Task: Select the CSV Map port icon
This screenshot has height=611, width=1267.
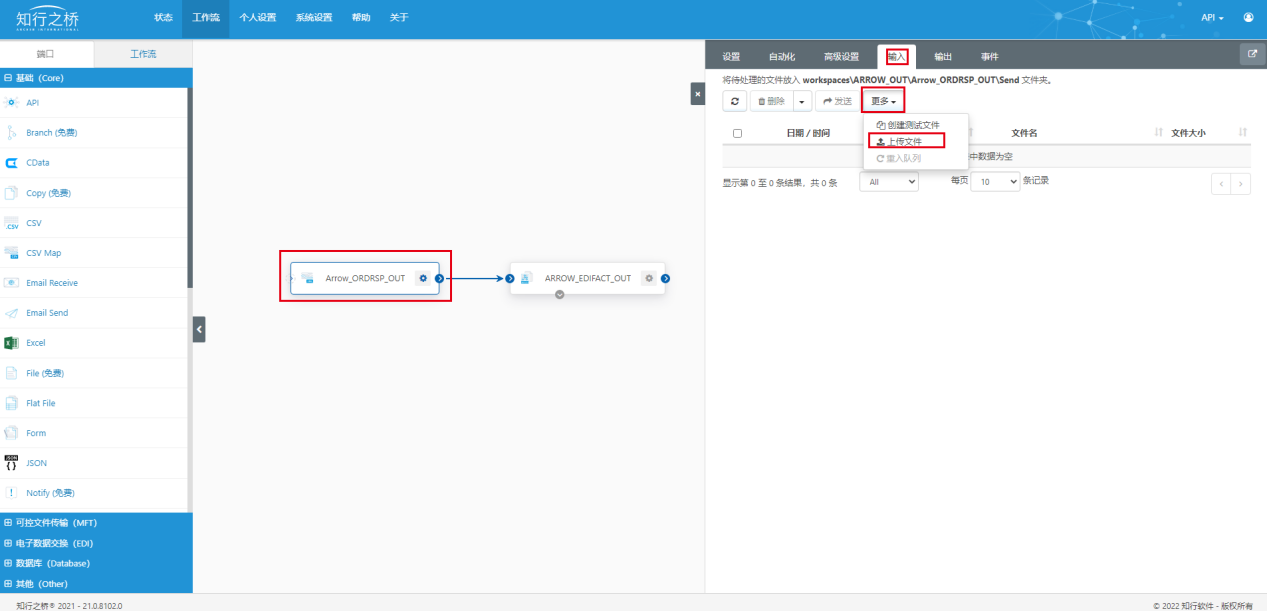Action: coord(12,253)
